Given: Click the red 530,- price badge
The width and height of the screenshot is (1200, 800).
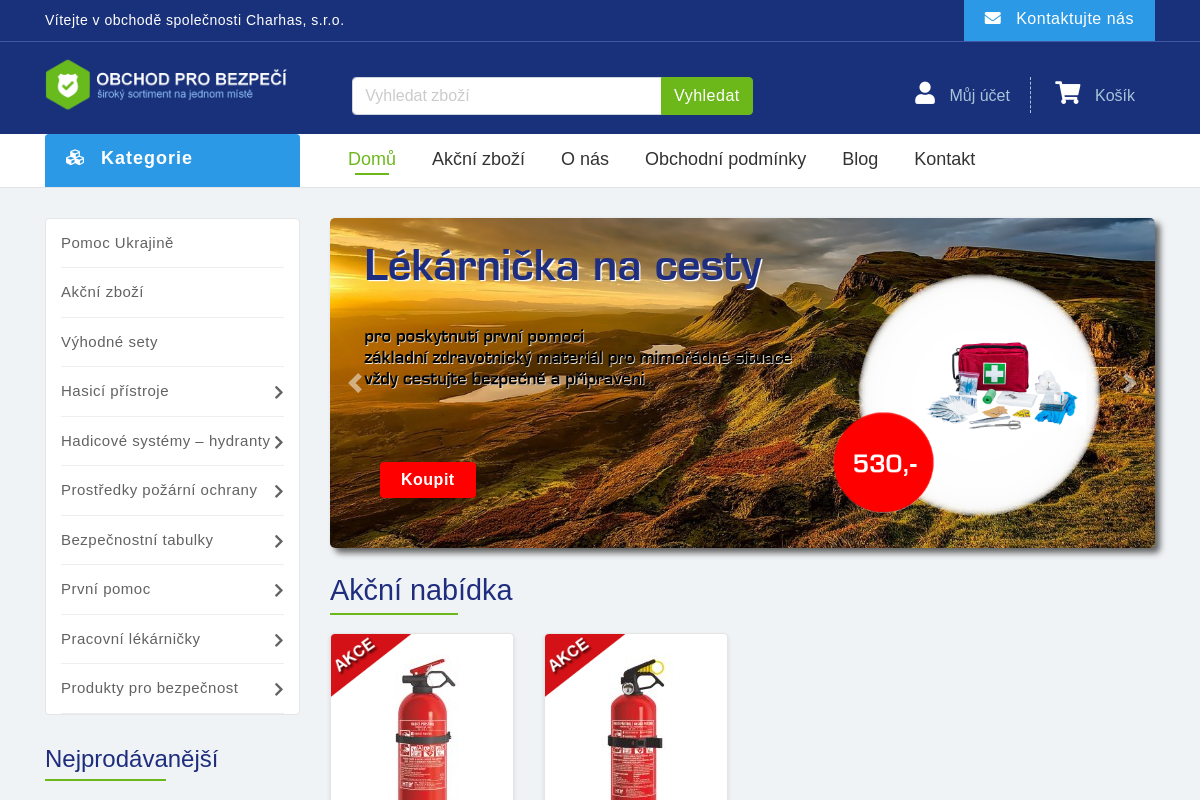Looking at the screenshot, I should (883, 462).
